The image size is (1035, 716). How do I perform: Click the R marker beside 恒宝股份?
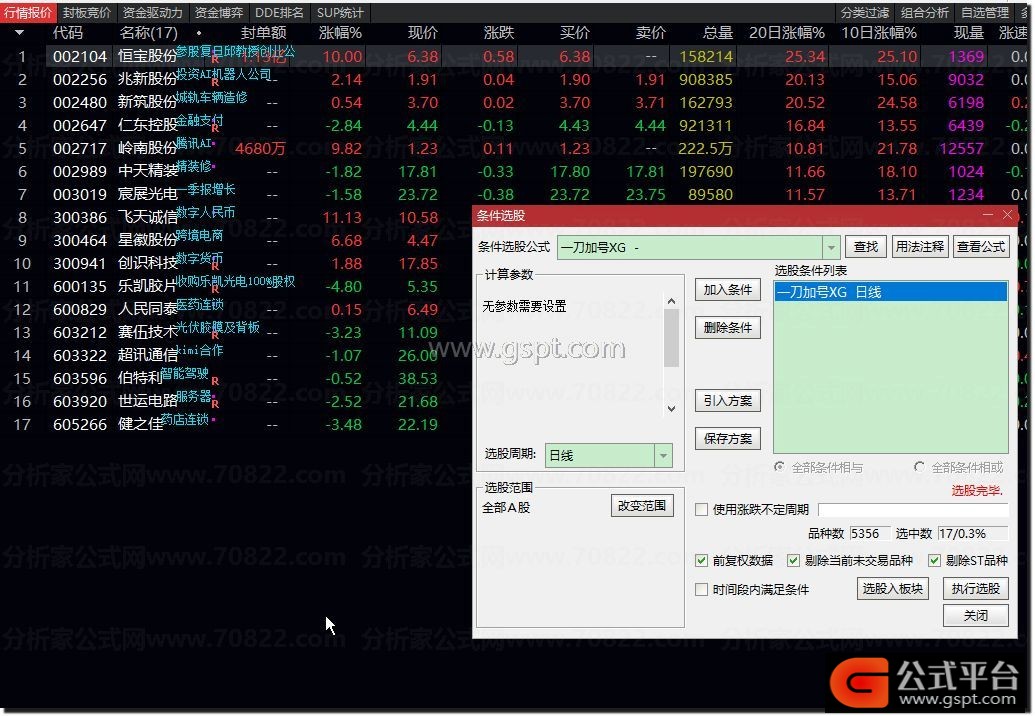coord(215,60)
